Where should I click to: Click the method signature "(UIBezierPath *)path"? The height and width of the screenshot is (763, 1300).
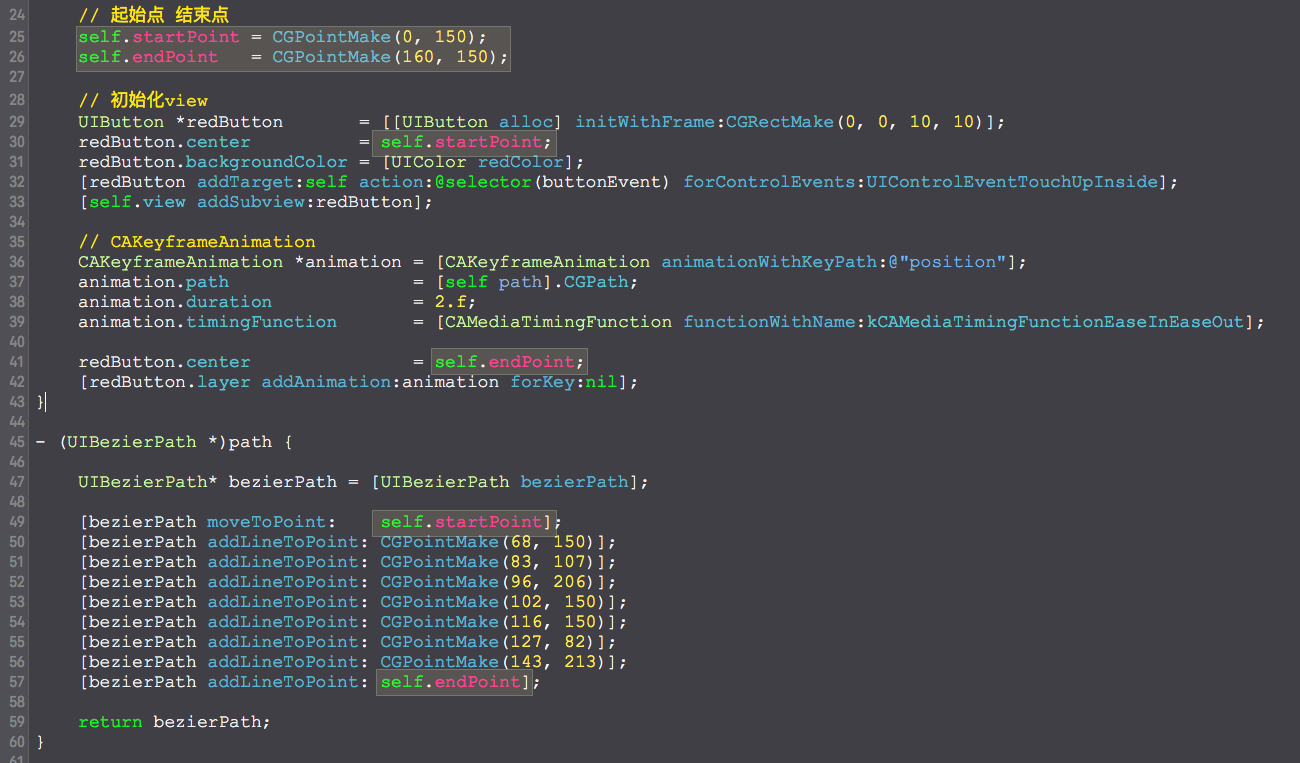pos(164,442)
